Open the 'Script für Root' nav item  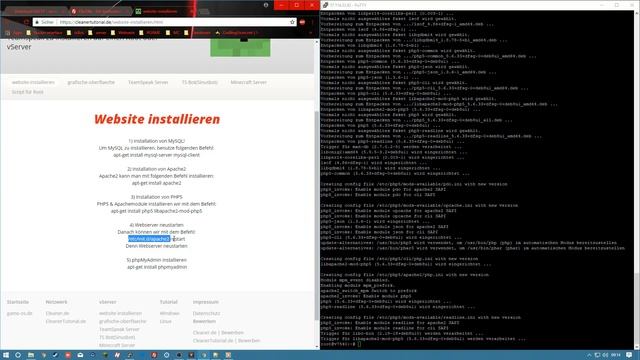(27, 92)
